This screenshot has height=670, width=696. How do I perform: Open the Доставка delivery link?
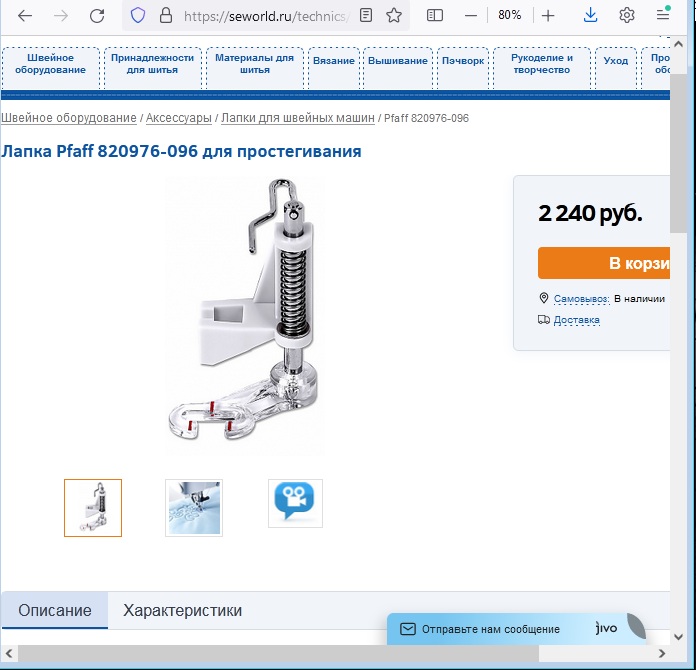click(577, 320)
